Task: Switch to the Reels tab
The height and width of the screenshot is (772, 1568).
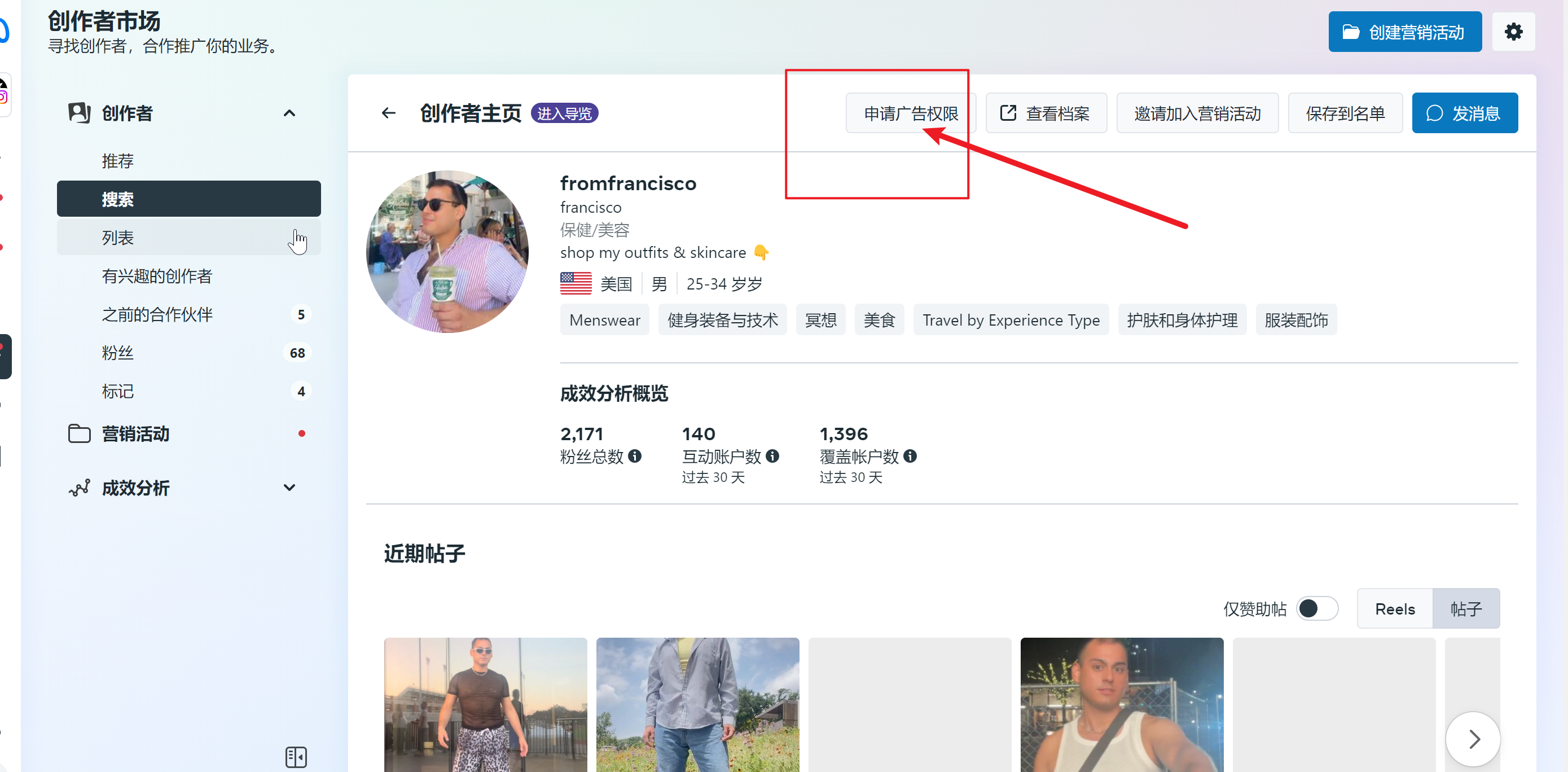Action: (1395, 608)
